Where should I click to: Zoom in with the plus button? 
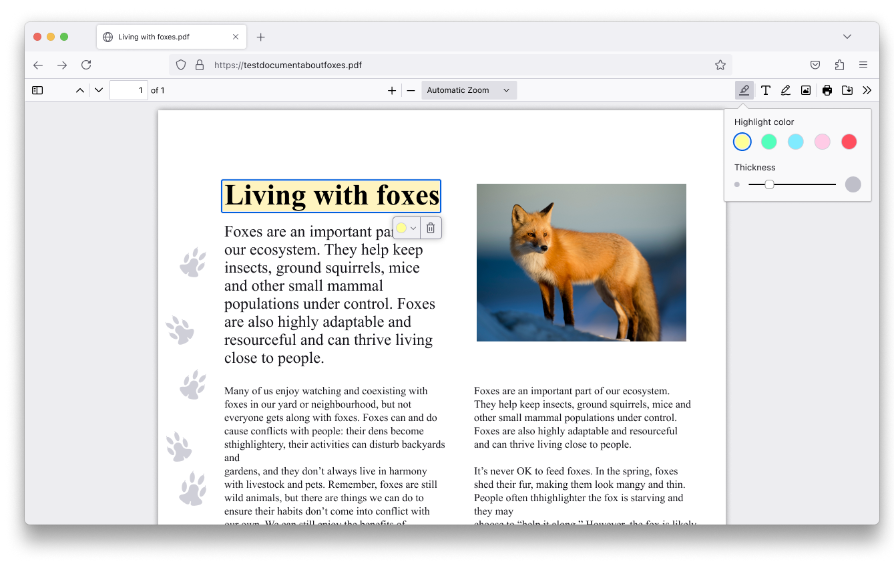392,90
